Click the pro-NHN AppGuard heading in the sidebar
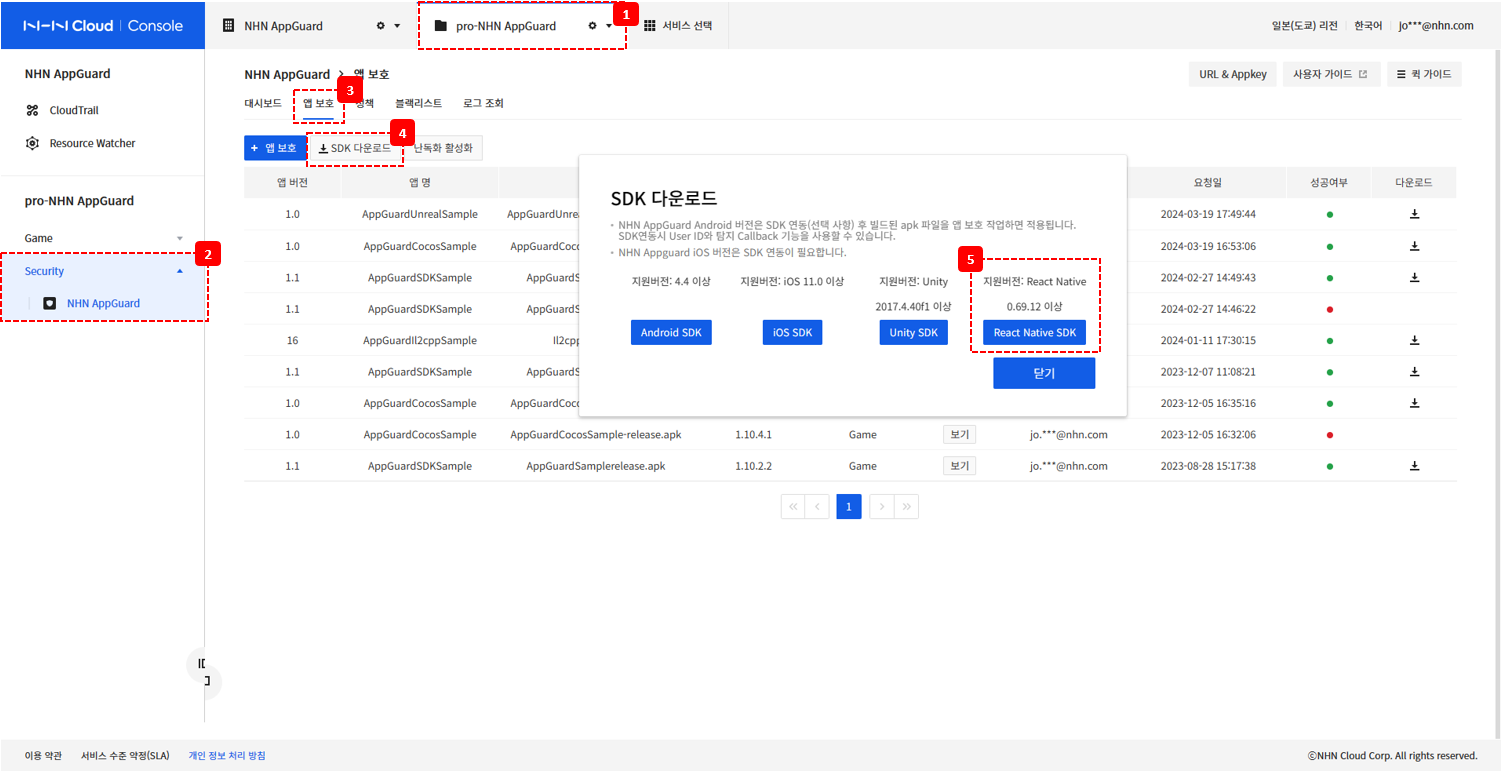Screen dimensions: 1501x771 [x=79, y=201]
